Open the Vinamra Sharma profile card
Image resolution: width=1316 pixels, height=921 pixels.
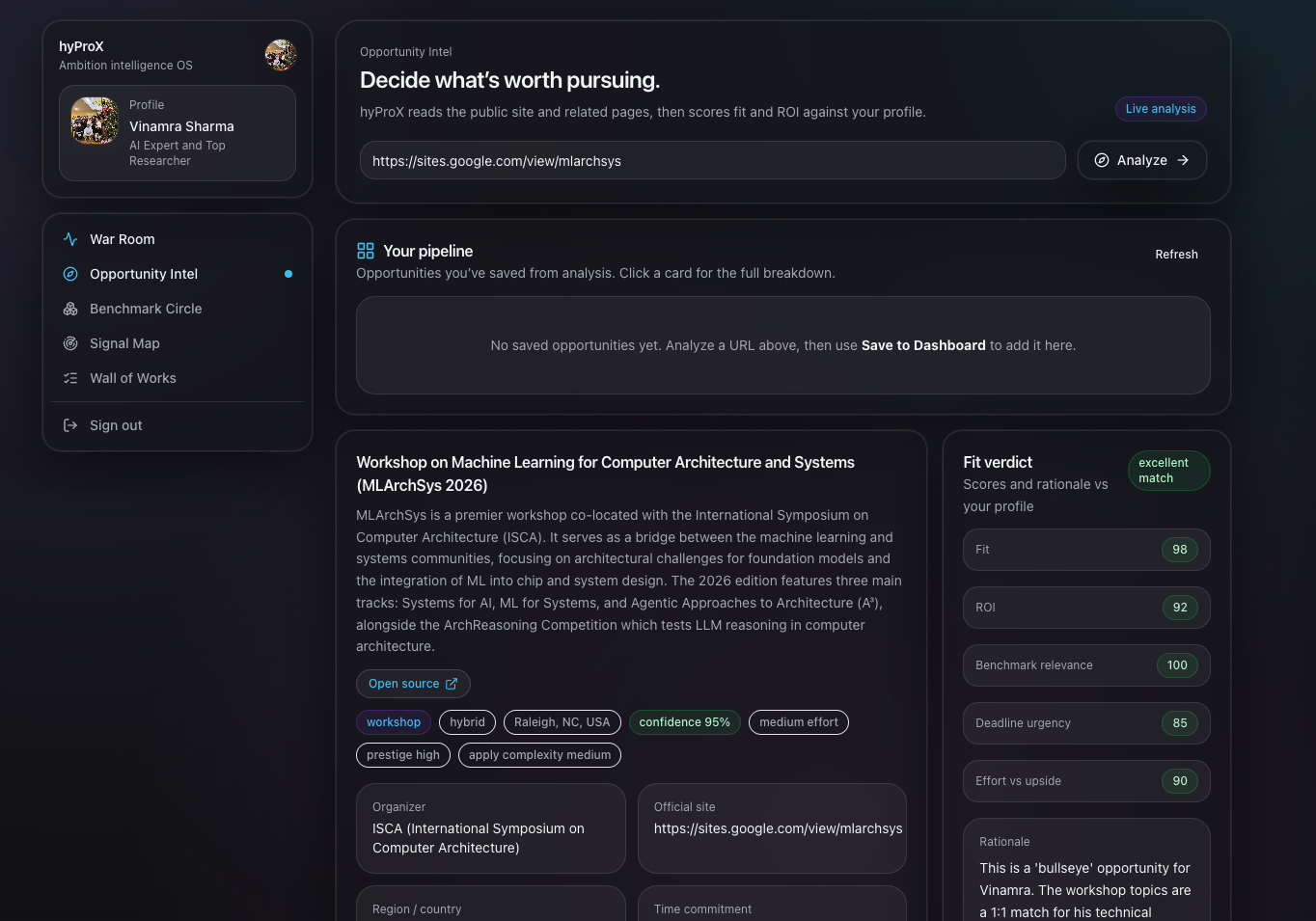(x=178, y=133)
